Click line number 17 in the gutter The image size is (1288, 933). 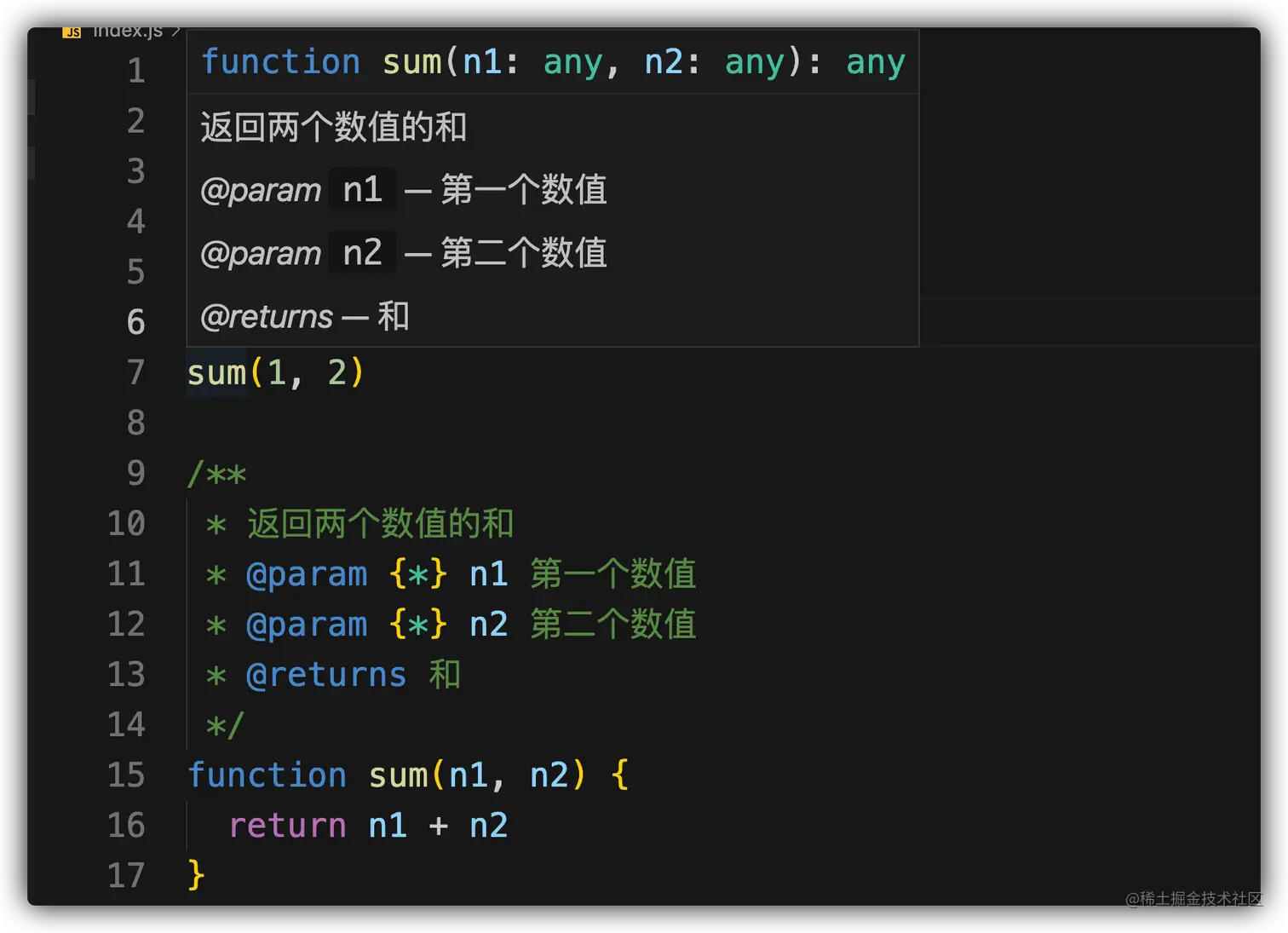[126, 875]
